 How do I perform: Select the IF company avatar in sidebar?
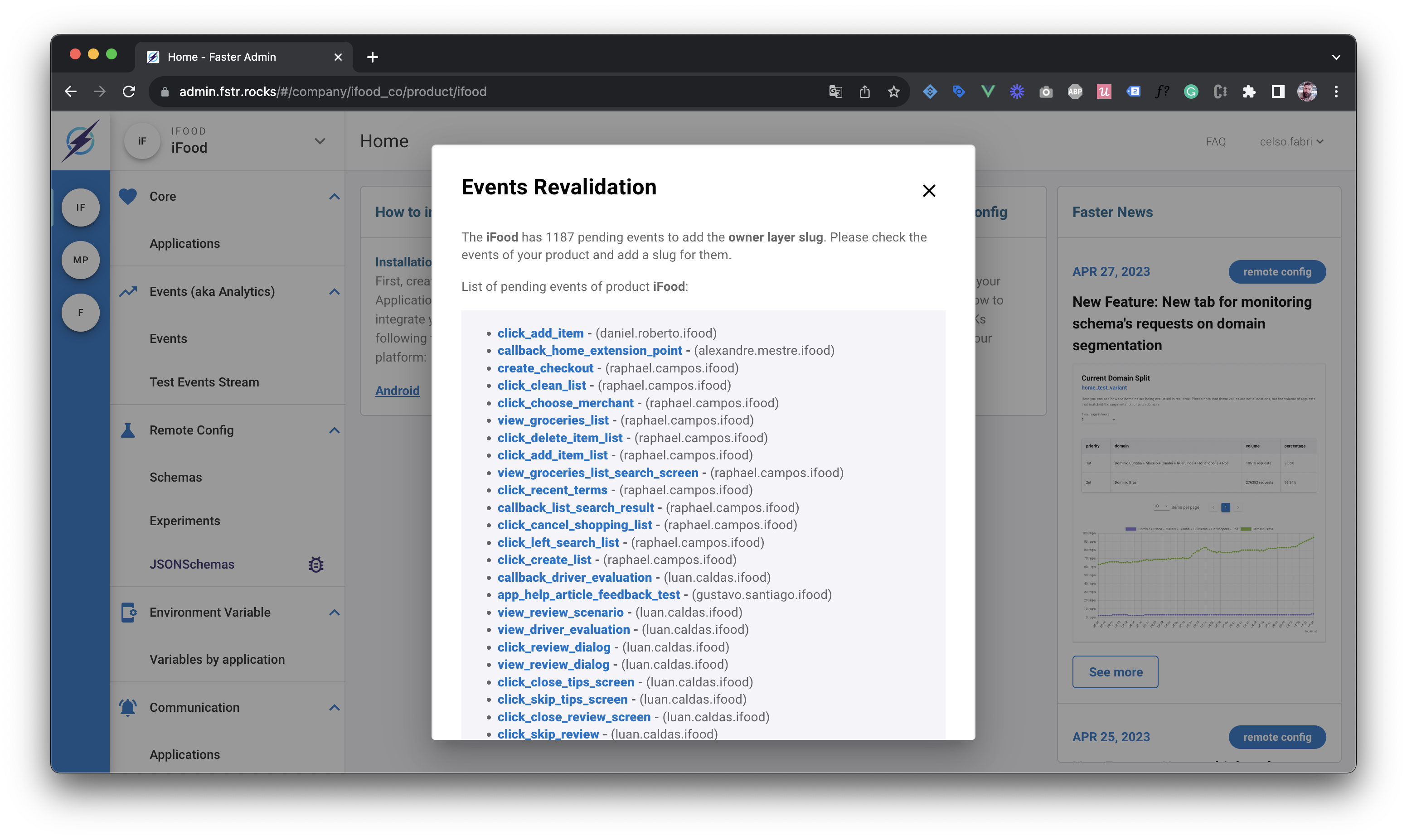tap(80, 207)
